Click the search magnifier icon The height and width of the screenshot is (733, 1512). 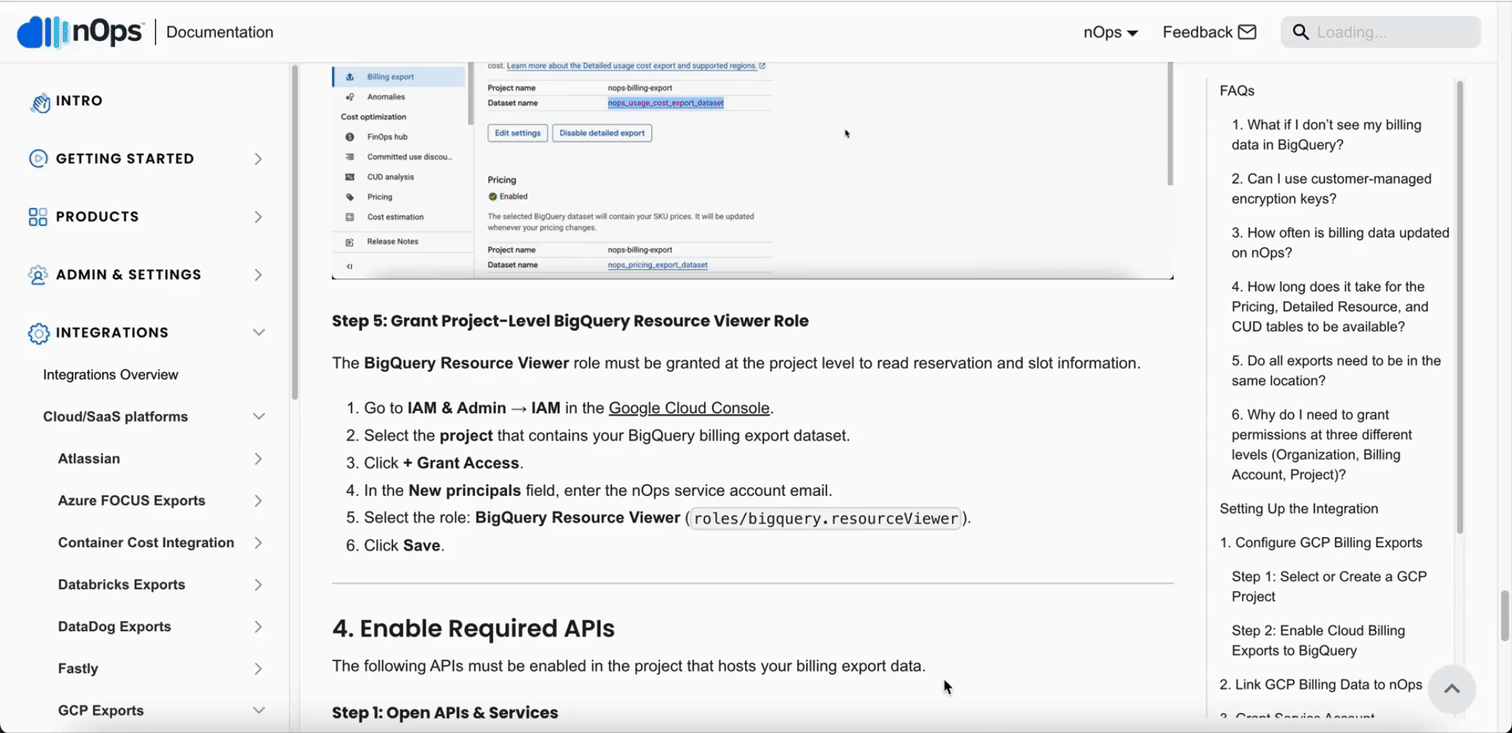pyautogui.click(x=1300, y=31)
